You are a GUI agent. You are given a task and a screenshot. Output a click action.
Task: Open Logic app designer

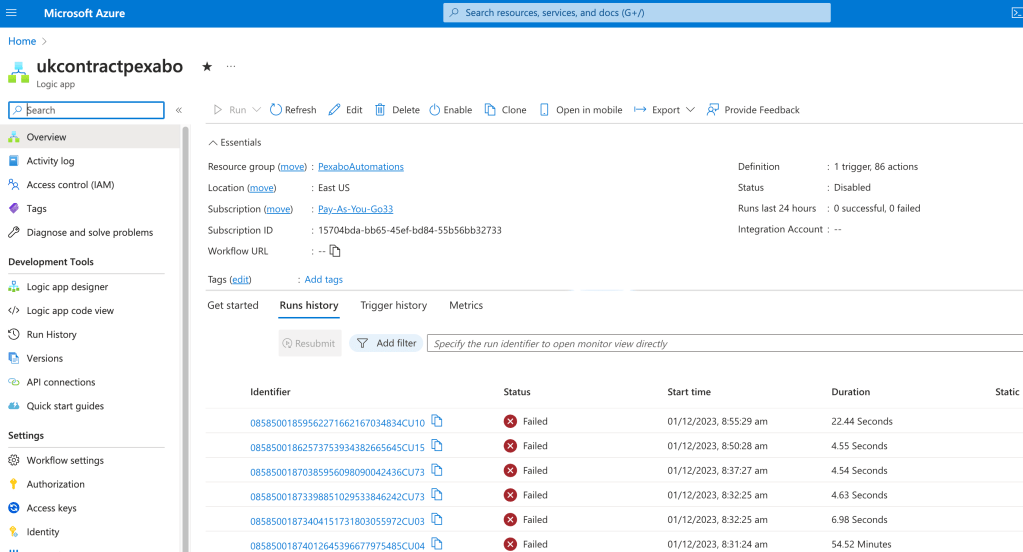coord(67,287)
